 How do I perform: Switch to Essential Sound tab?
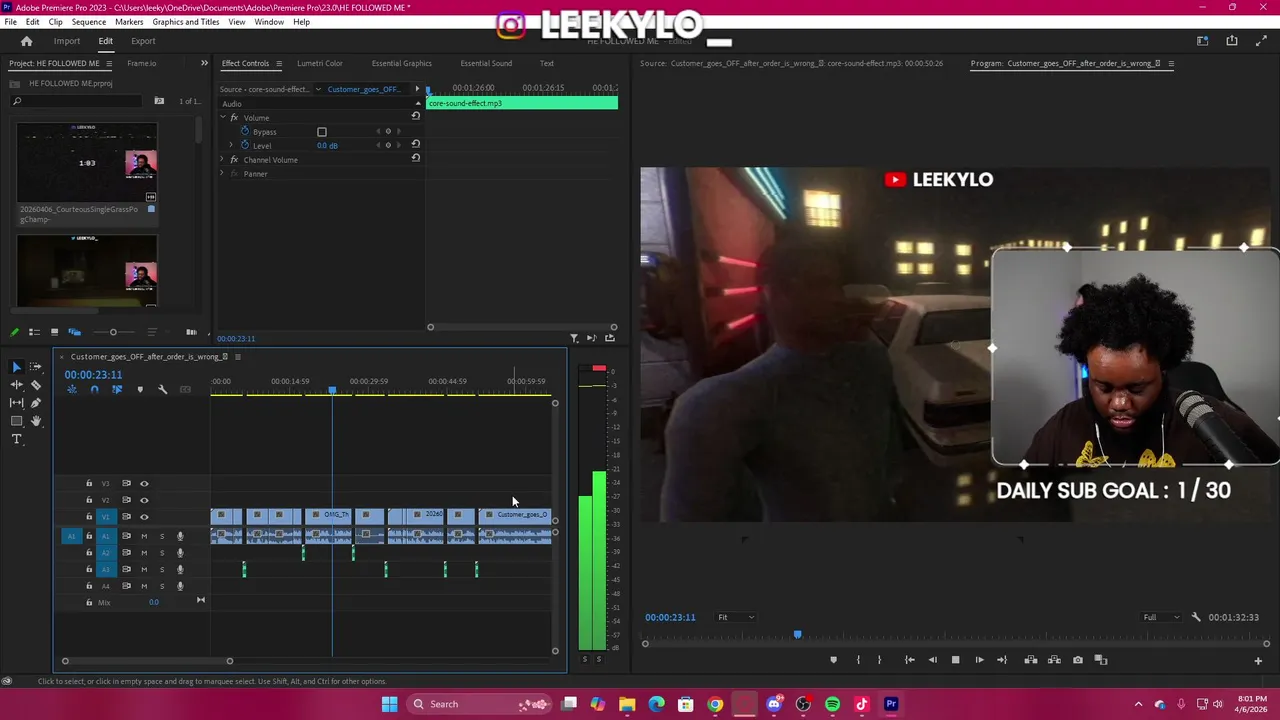pyautogui.click(x=486, y=63)
